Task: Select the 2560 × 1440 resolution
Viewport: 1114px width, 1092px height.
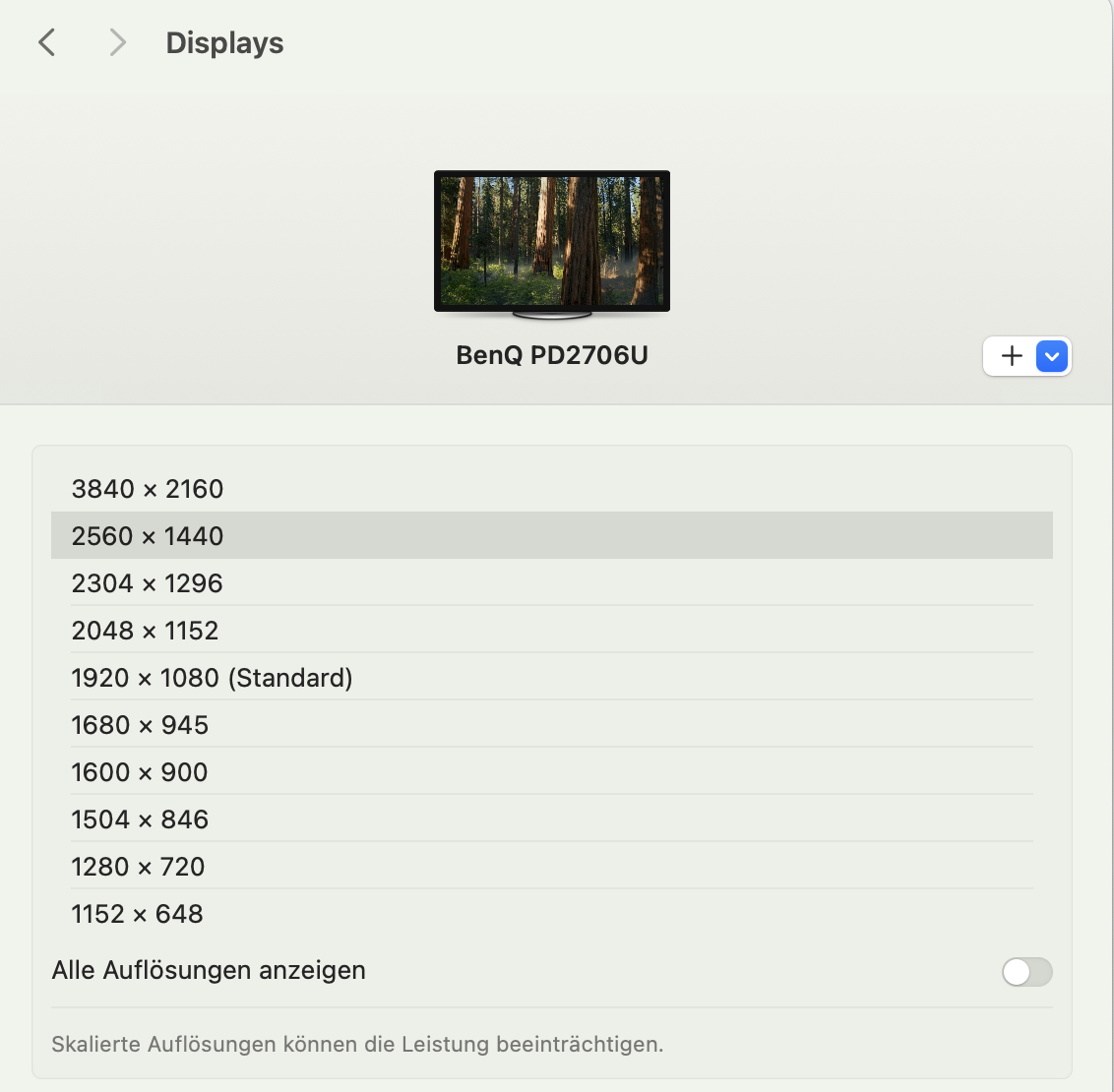Action: click(148, 536)
